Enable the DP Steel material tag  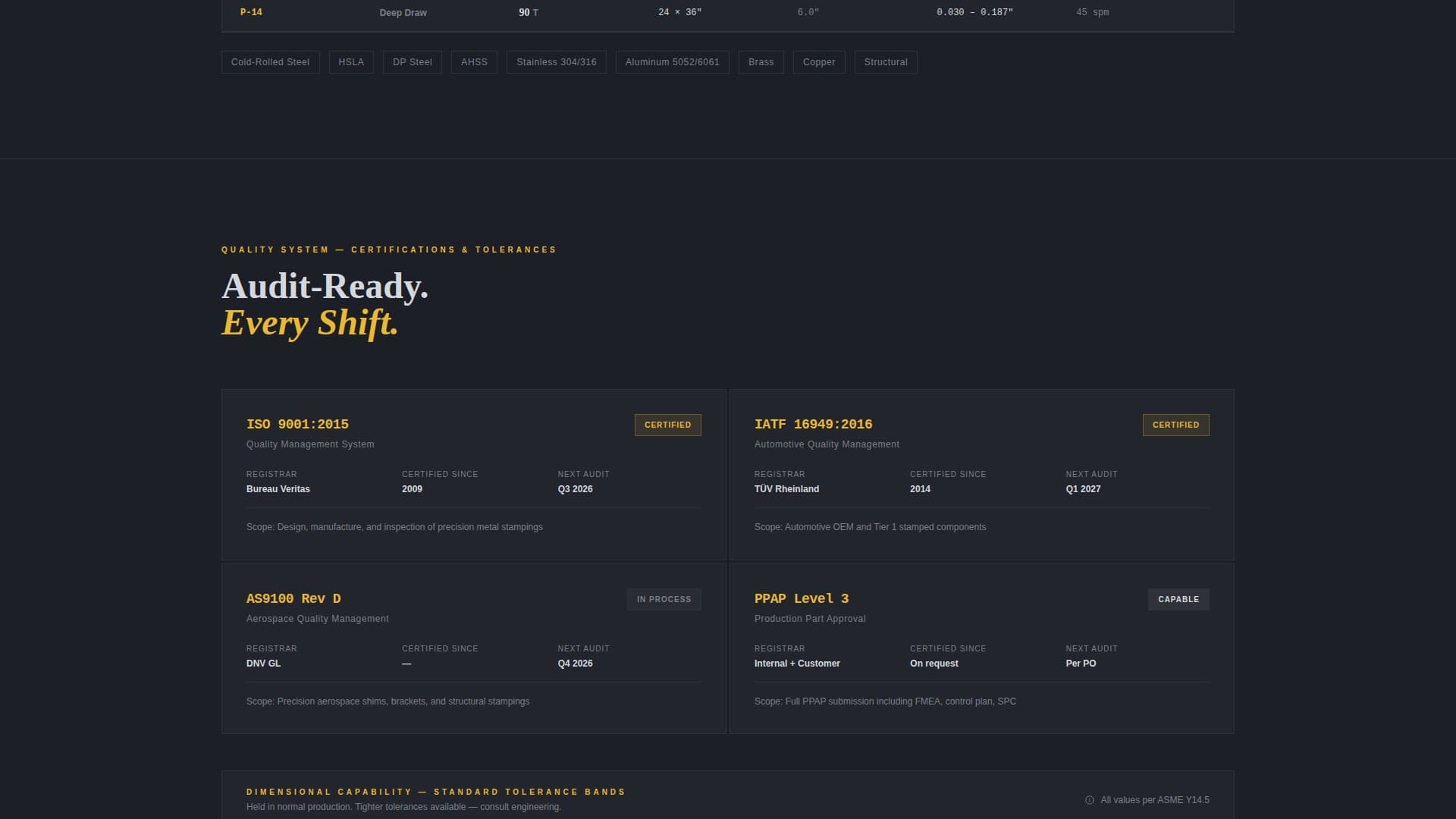pyautogui.click(x=412, y=62)
